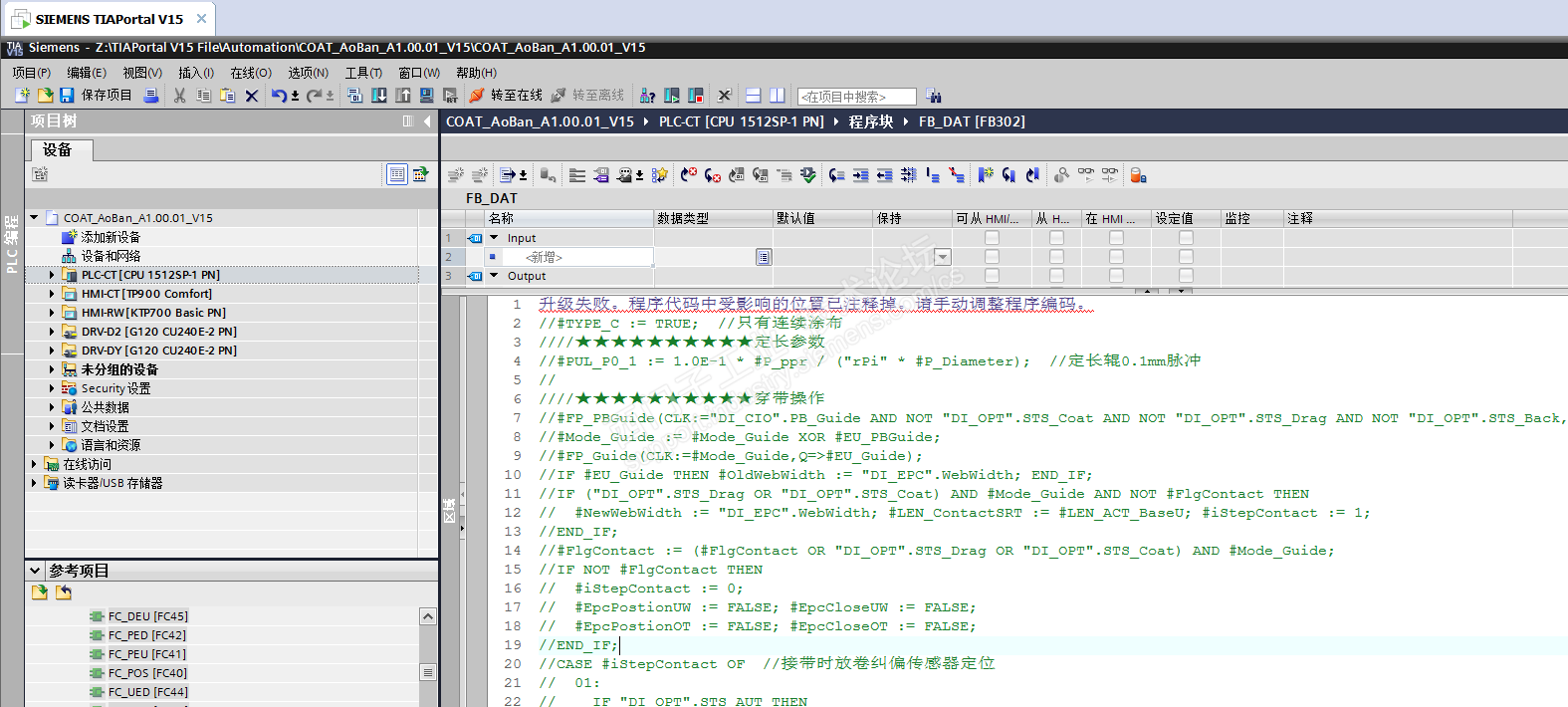Expand DRV-D2 [G120 CU240E-2 PN] node
Viewport: 1568px width, 707px height.
pyautogui.click(x=52, y=332)
